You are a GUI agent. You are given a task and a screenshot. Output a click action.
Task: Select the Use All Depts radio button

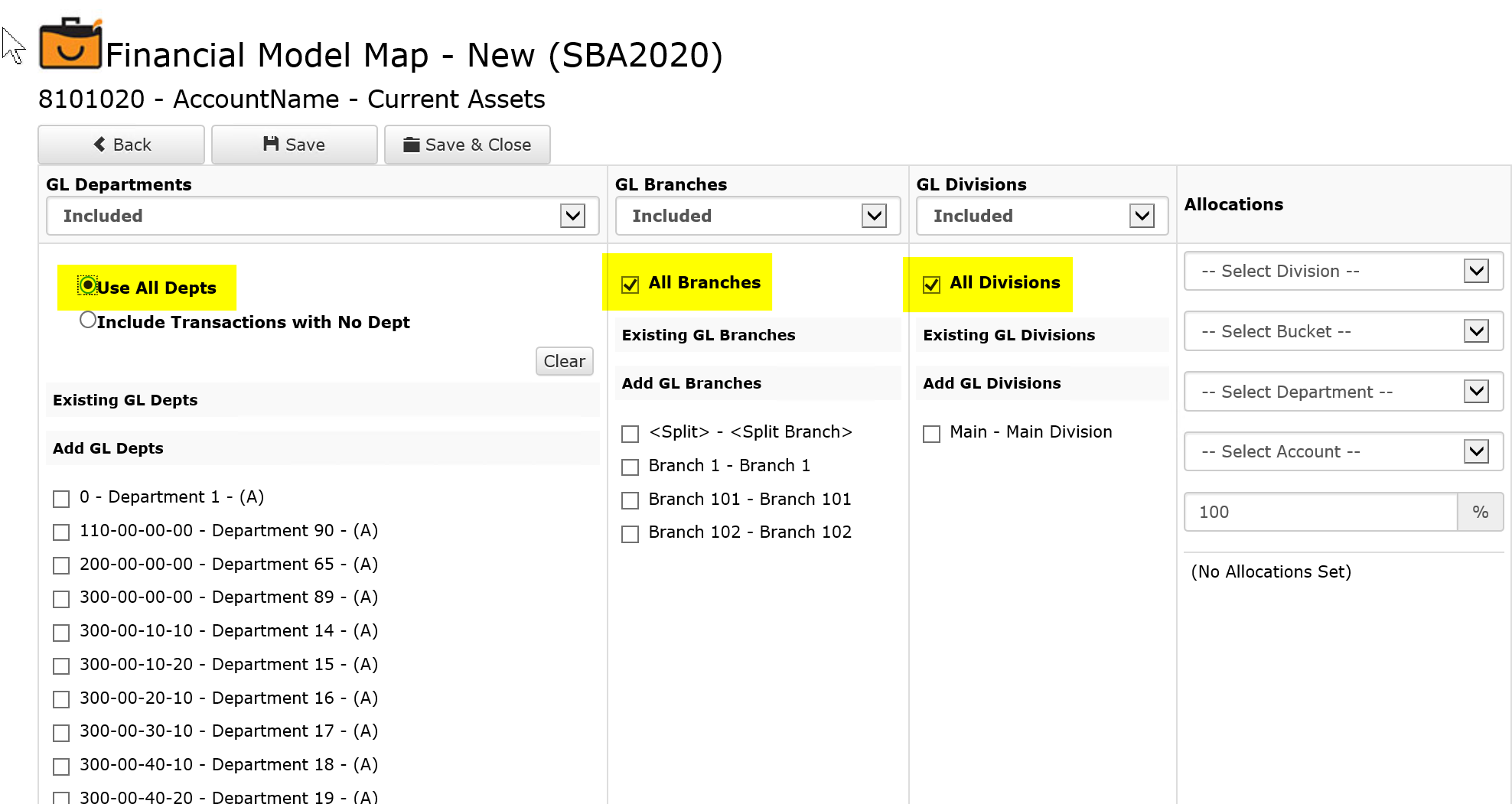pos(88,285)
